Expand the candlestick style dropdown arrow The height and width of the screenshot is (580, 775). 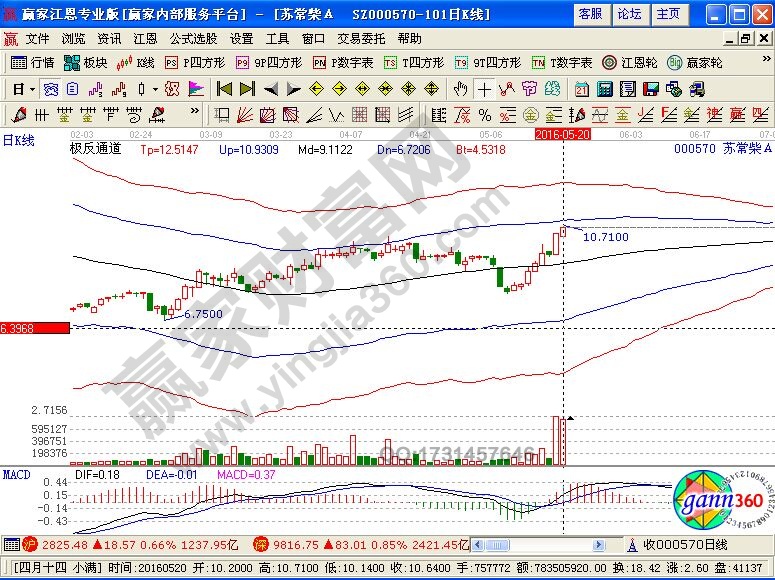(x=156, y=89)
